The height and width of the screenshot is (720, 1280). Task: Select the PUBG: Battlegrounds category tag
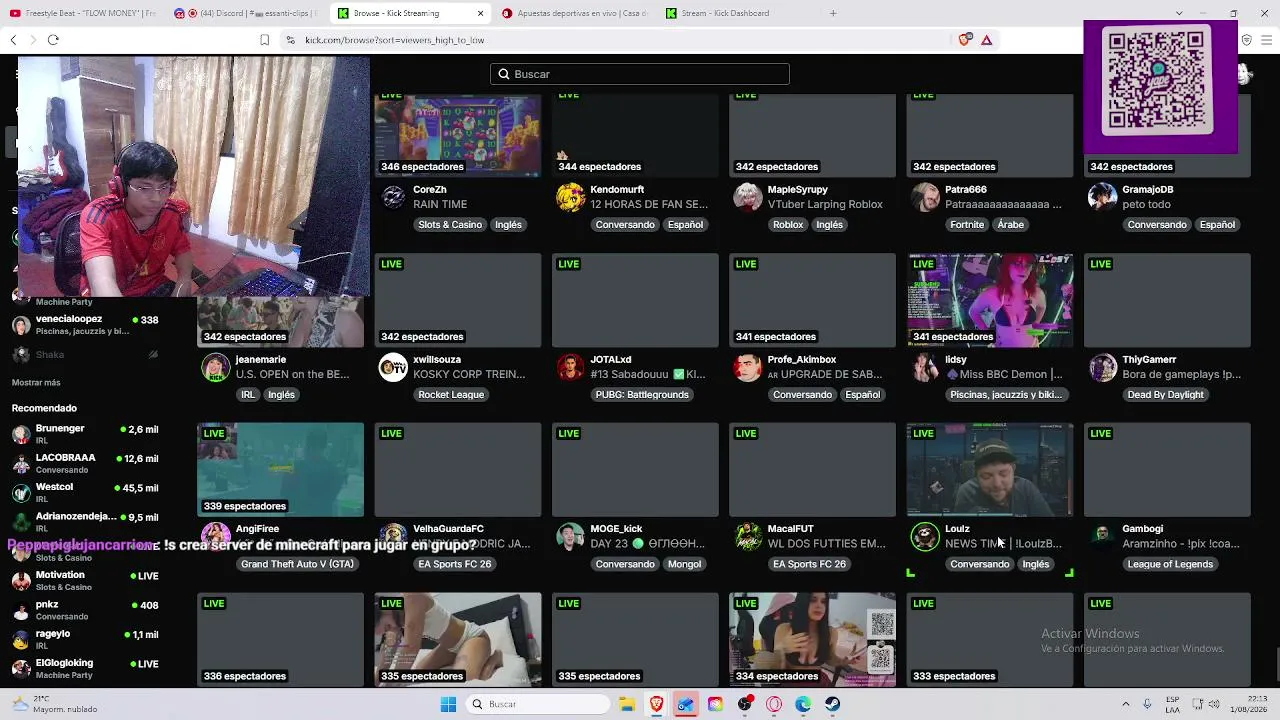coord(642,395)
